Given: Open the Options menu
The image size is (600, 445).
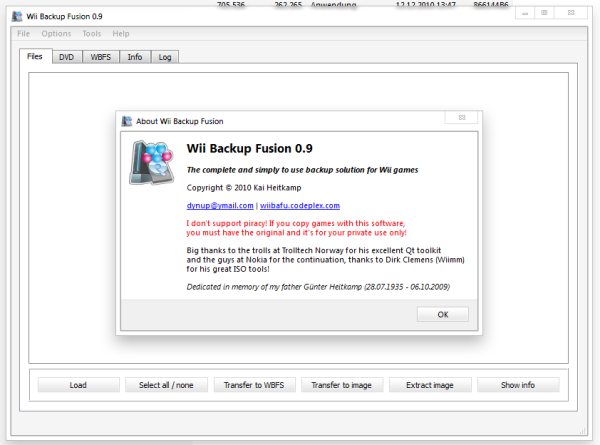Looking at the screenshot, I should (x=56, y=34).
